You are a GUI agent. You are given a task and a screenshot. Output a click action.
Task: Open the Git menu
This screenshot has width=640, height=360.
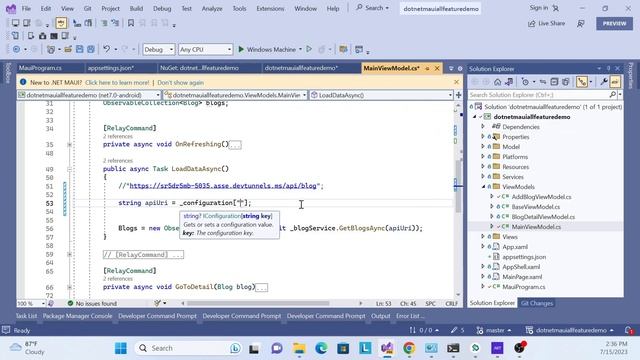87,8
